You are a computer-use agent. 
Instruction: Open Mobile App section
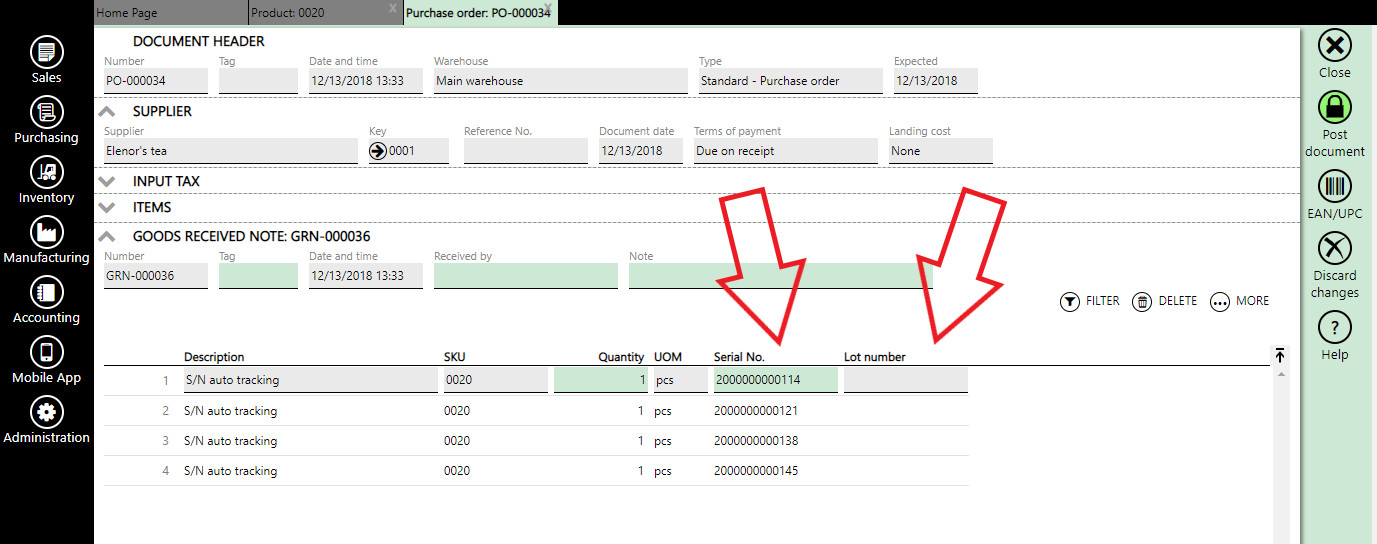(x=46, y=353)
